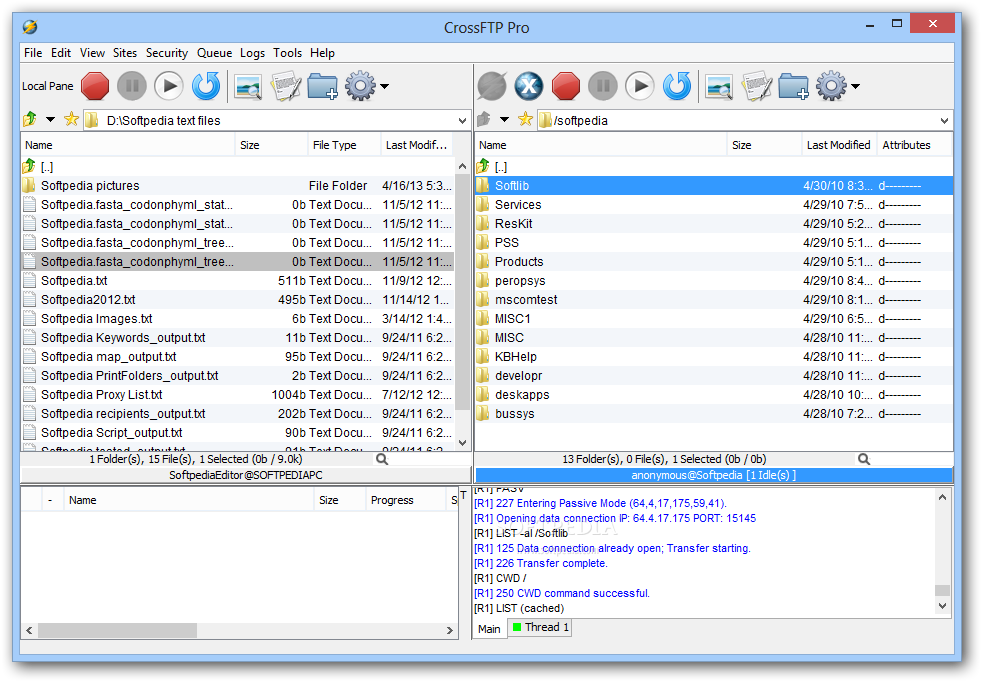Image resolution: width=982 pixels, height=682 pixels.
Task: Open the remote pane gear settings icon
Action: coord(831,86)
